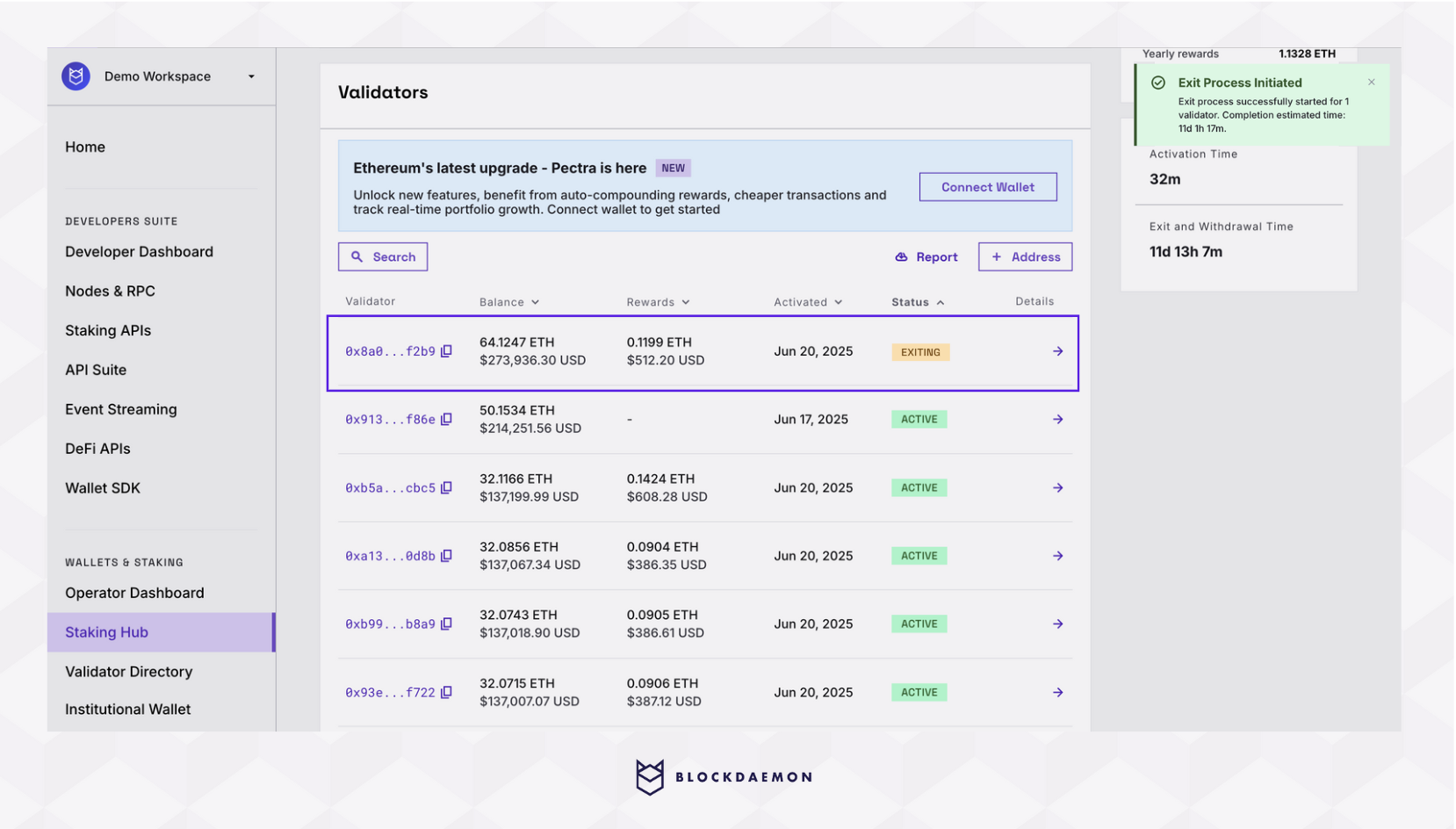This screenshot has height=829, width=1456.
Task: Click Exit and Withdrawal Time 11d 13h 7m
Action: pyautogui.click(x=1186, y=252)
